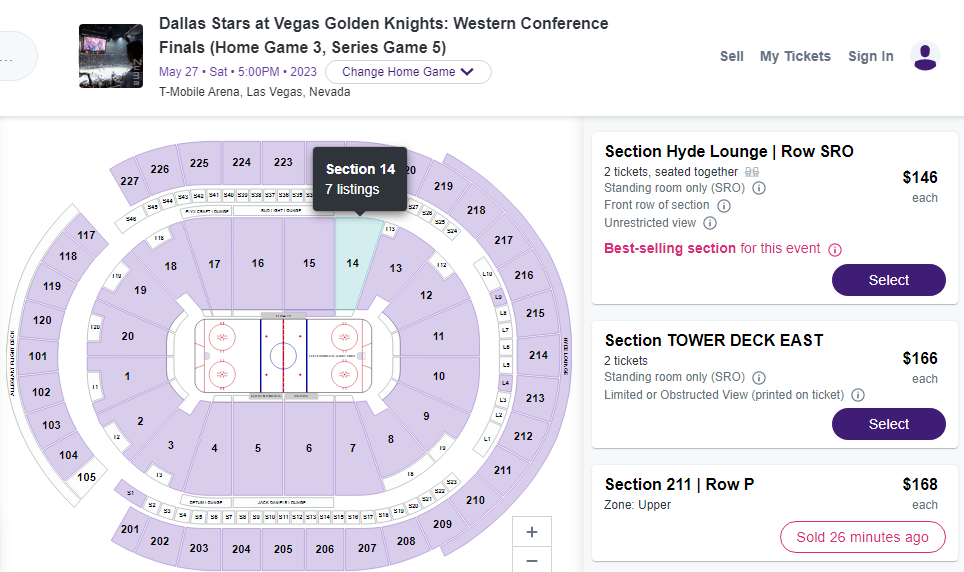
Task: Open the Change Home Game dropdown
Action: [408, 72]
